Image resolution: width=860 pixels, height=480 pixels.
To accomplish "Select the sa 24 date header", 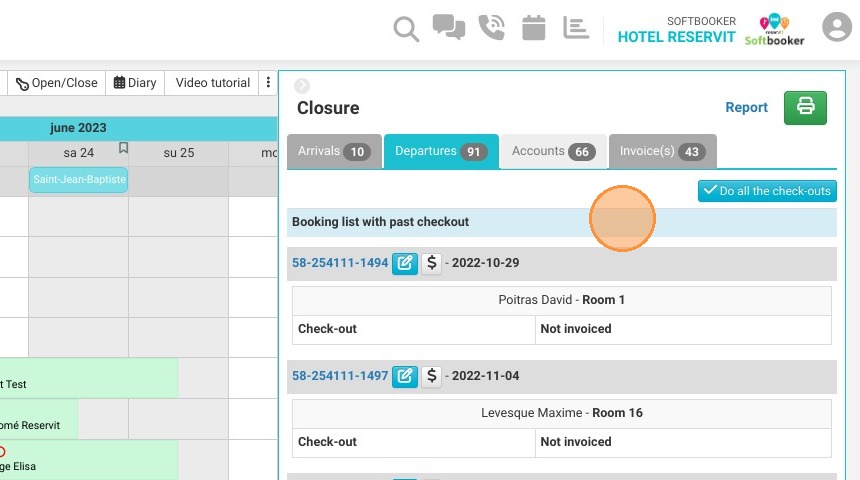I will pyautogui.click(x=78, y=153).
